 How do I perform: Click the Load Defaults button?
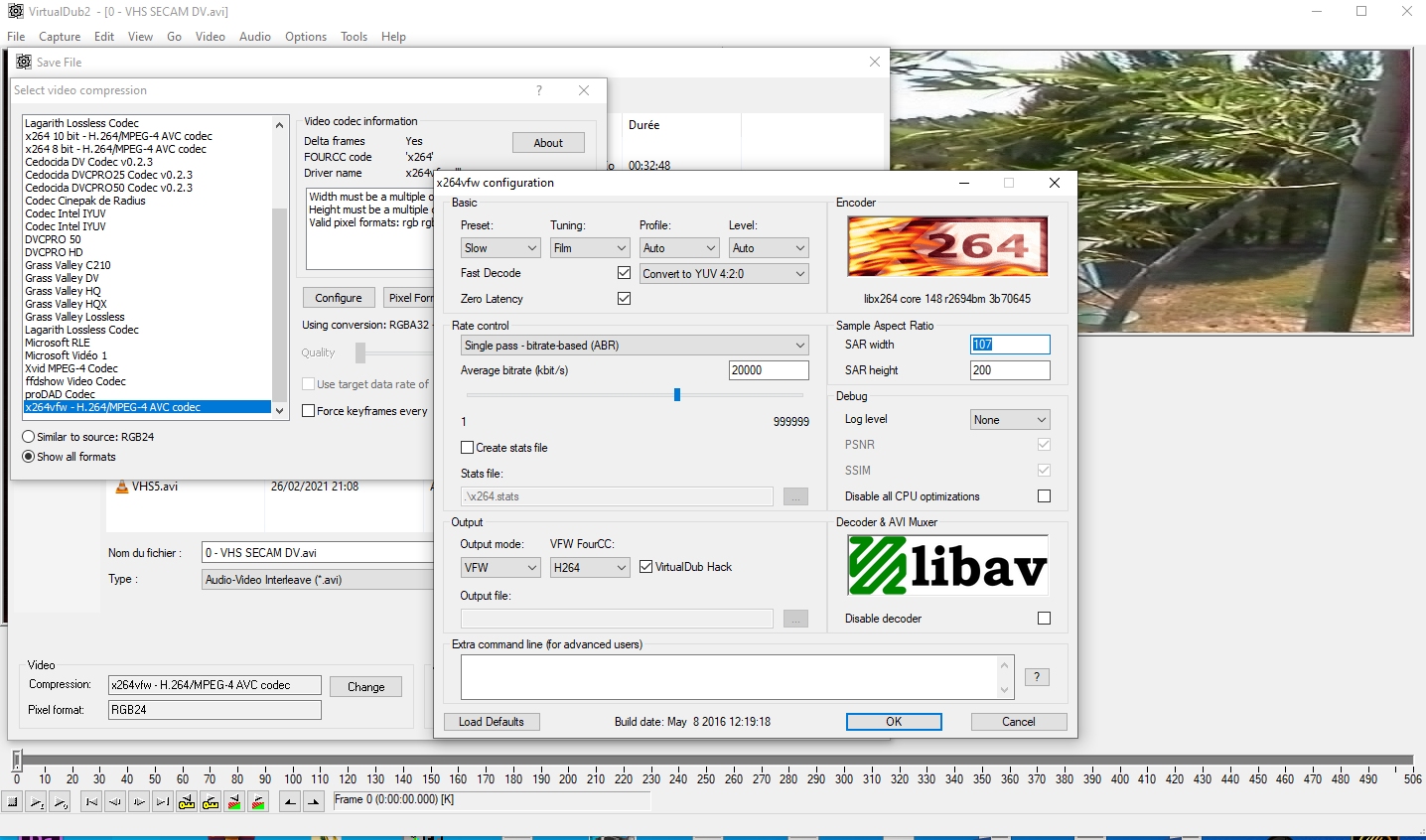492,722
